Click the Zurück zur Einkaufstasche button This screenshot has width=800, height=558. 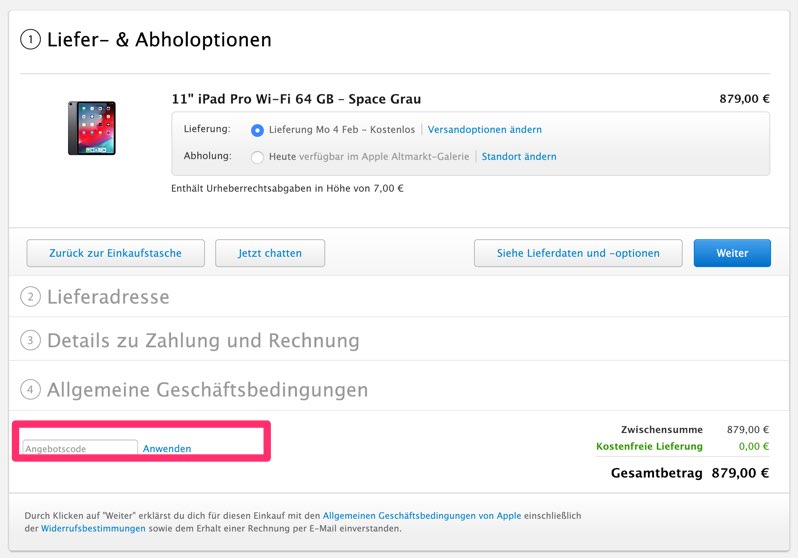tap(115, 253)
